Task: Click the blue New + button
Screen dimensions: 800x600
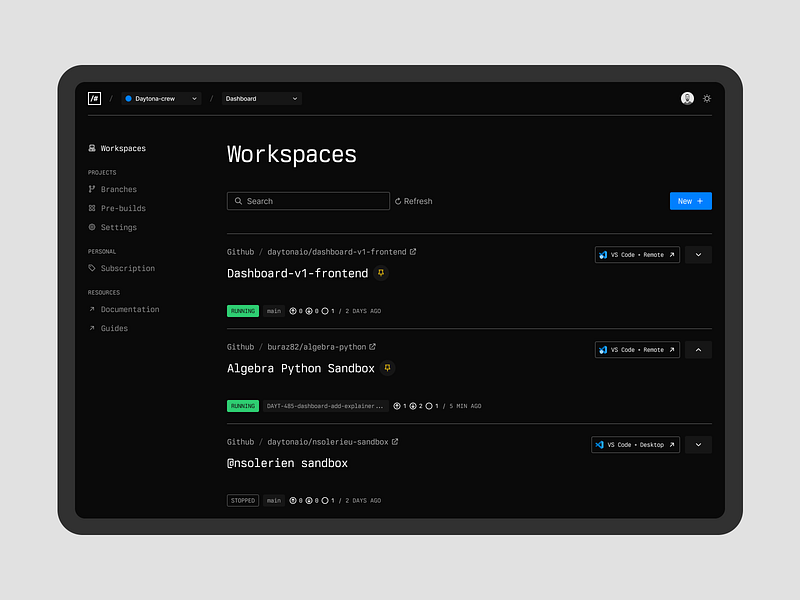Action: click(x=690, y=201)
